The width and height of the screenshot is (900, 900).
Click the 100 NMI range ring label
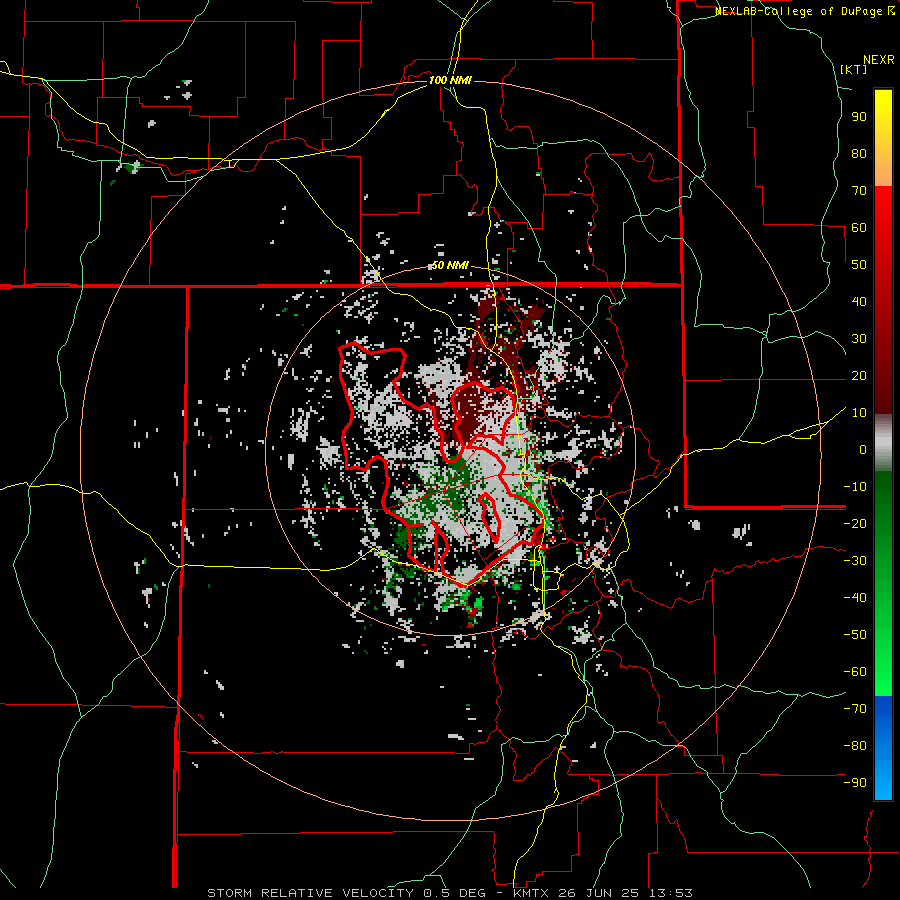pyautogui.click(x=450, y=80)
